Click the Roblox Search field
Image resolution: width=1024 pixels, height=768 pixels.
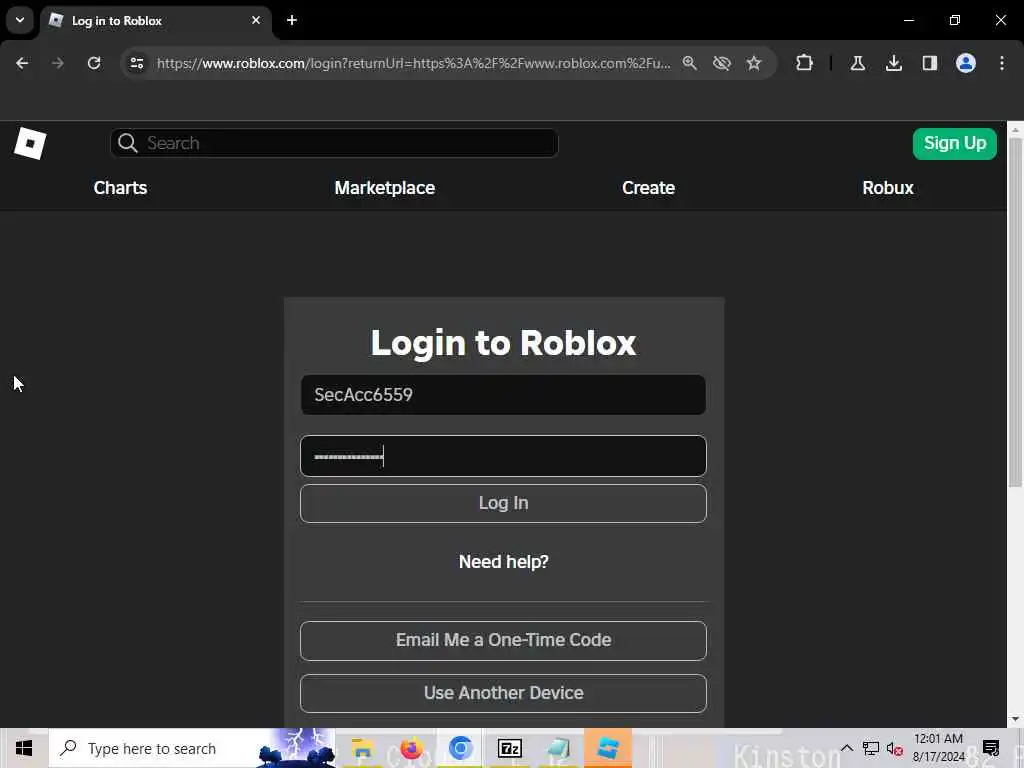(334, 143)
